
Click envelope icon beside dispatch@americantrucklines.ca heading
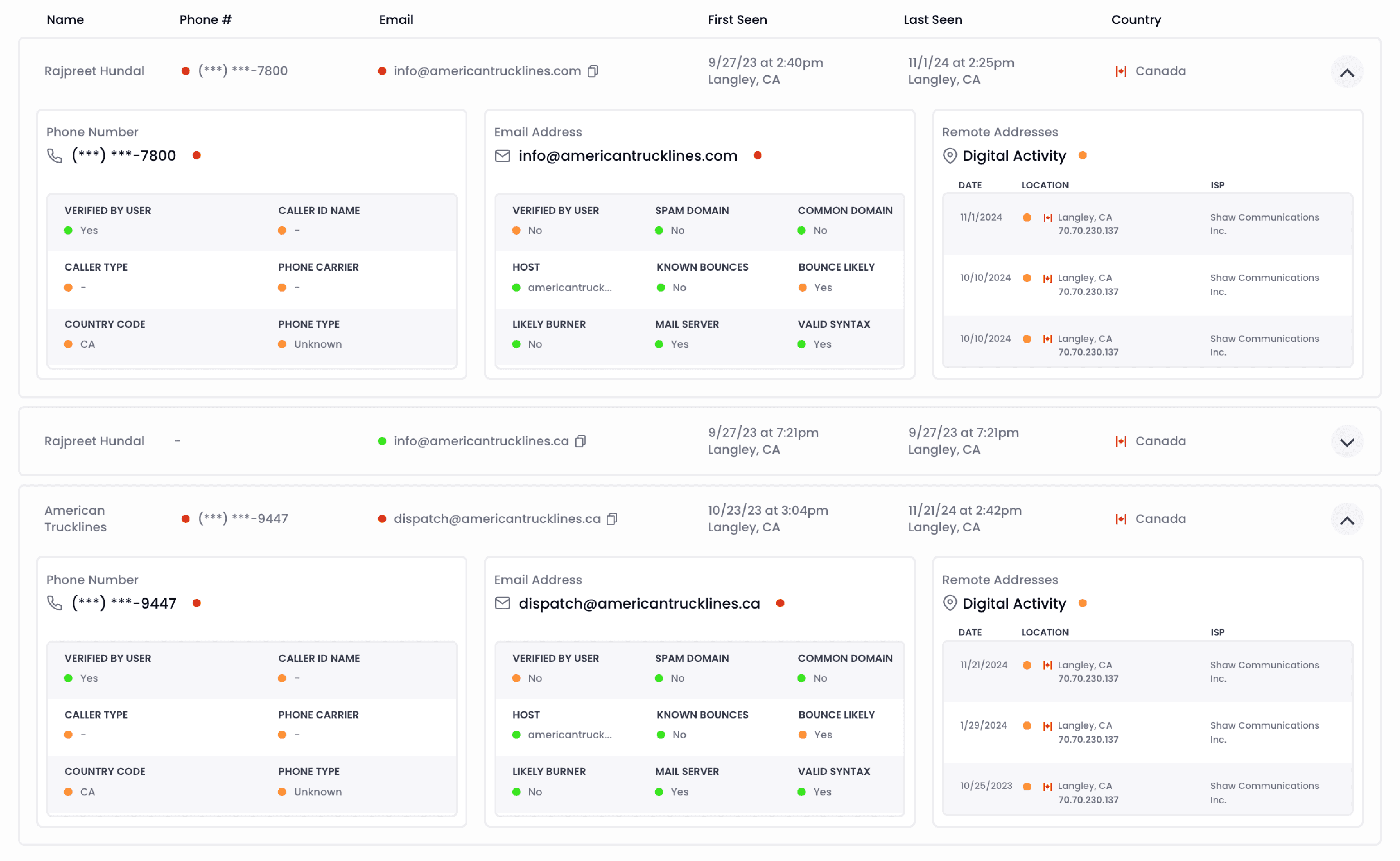pos(503,603)
